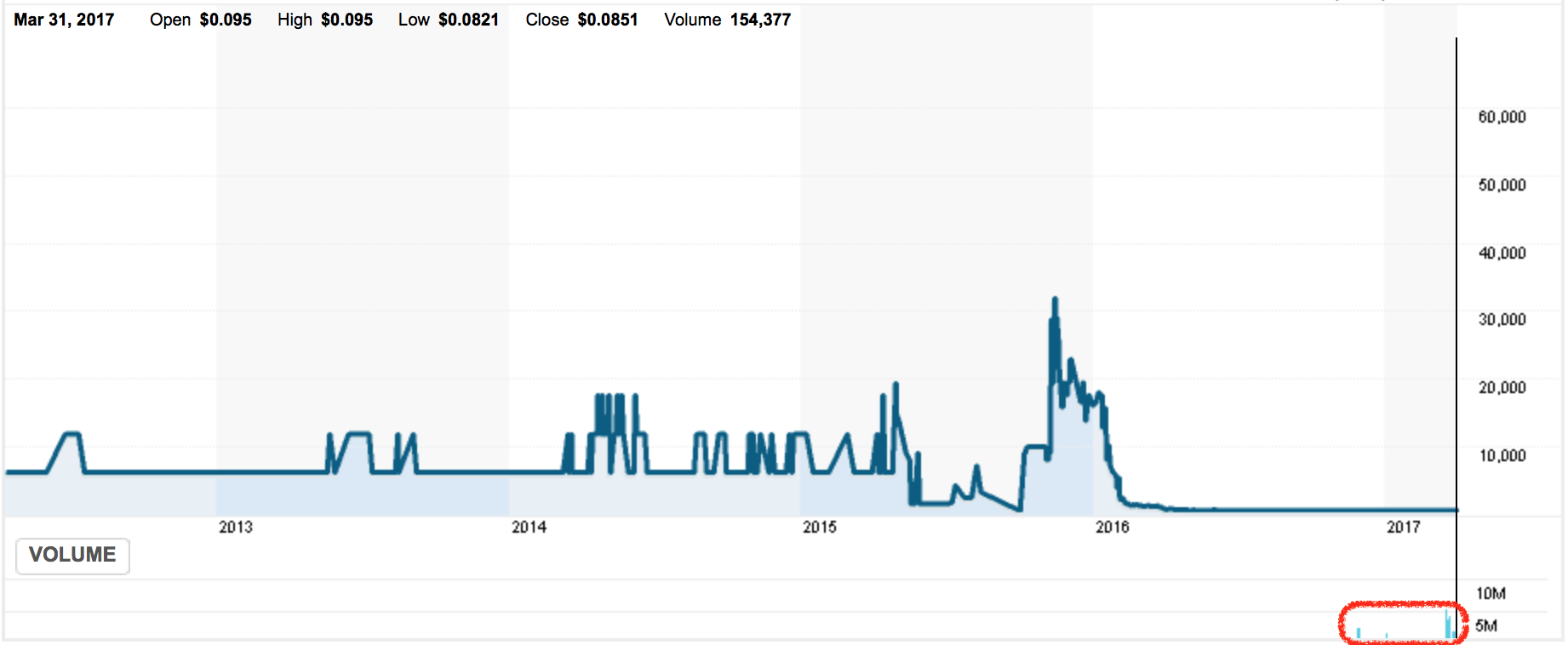Click the tallest volume bar near 2017
The image size is (1568, 645).
pos(1447,624)
